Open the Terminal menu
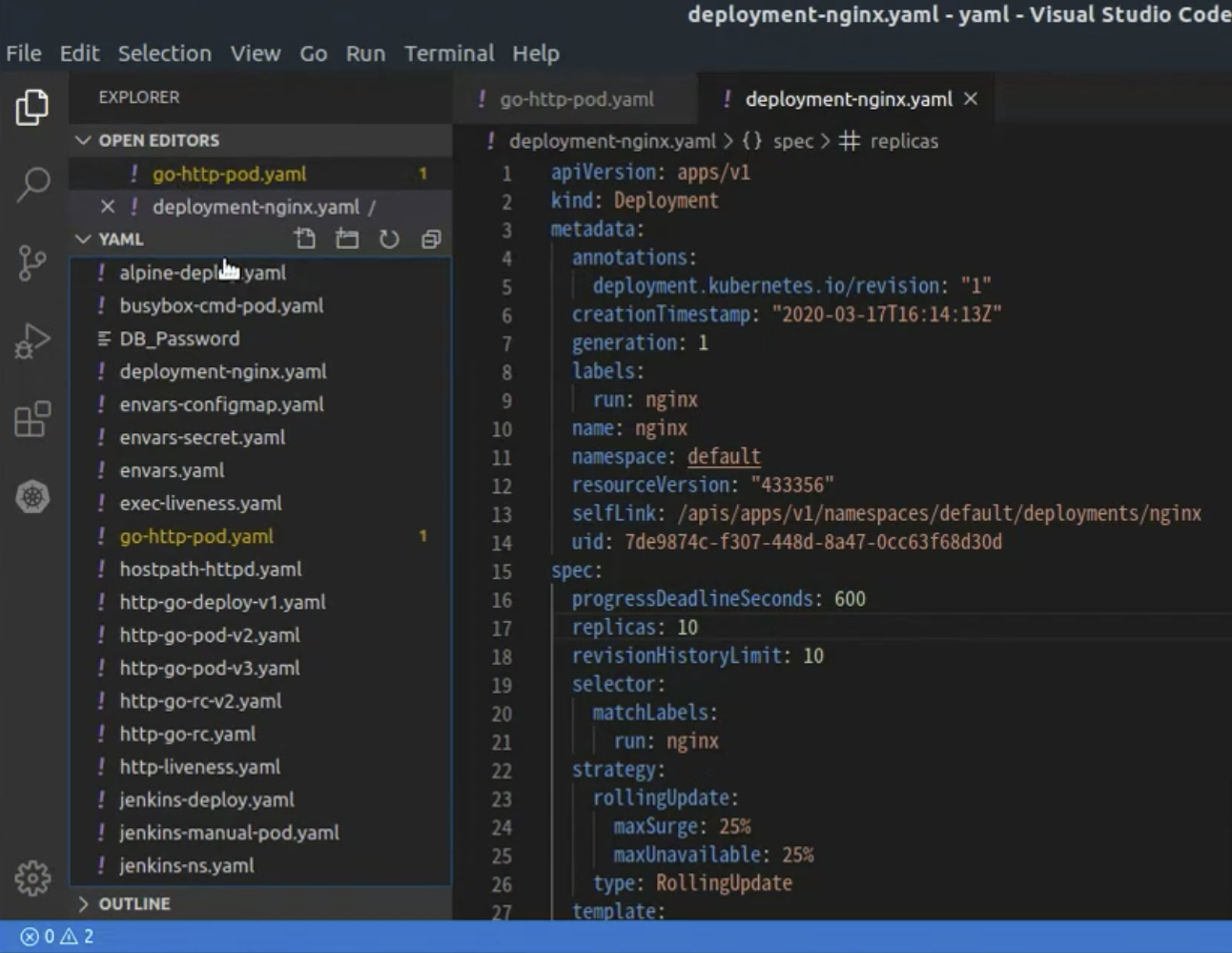Screen dimensions: 1232x953 pos(449,53)
